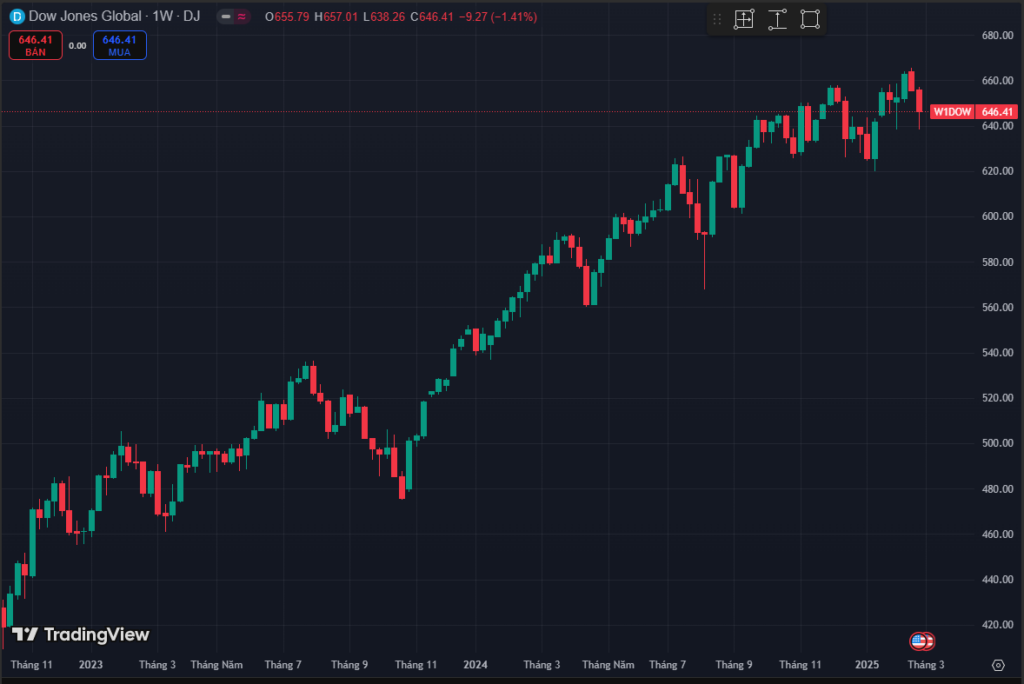This screenshot has width=1024, height=684.
Task: Click the 500.00 price axis label
Action: coord(997,443)
